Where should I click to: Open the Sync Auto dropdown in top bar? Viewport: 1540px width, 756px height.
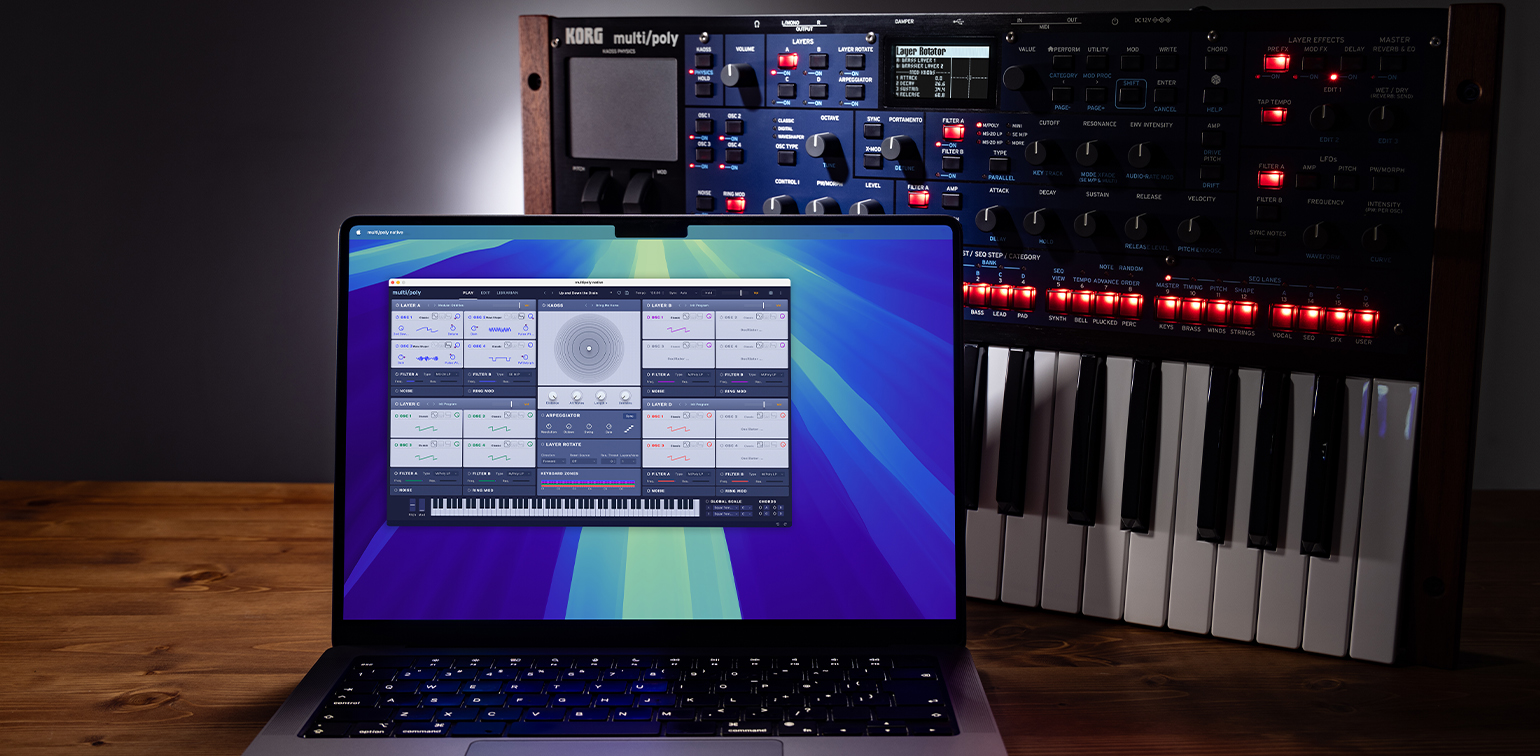[688, 293]
